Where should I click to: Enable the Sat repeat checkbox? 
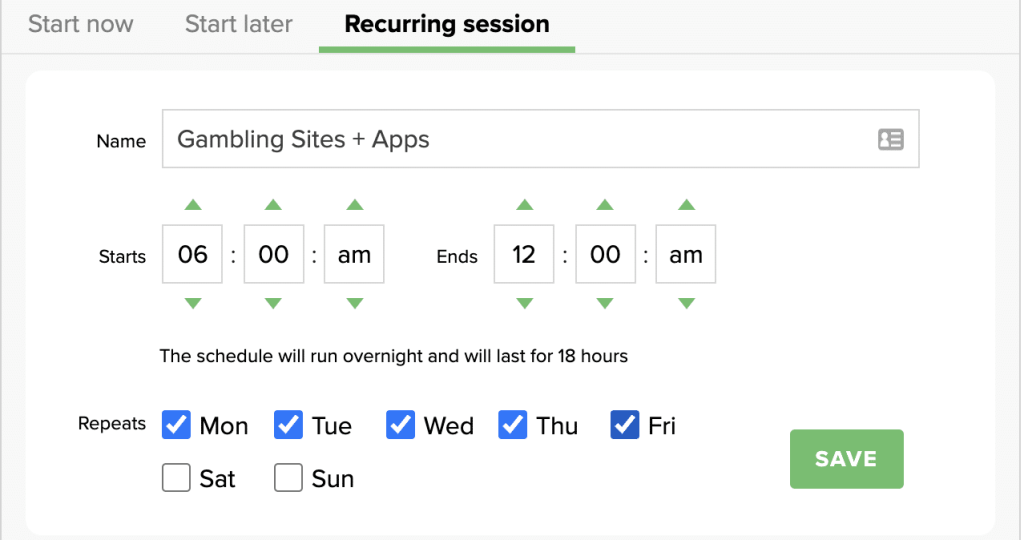tap(176, 479)
